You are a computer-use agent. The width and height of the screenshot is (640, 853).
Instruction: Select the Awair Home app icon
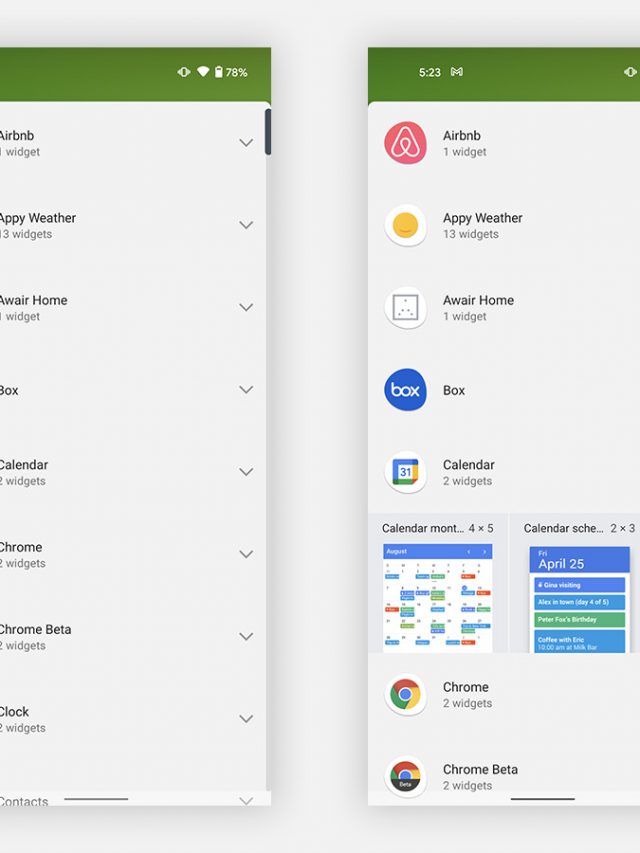click(405, 308)
